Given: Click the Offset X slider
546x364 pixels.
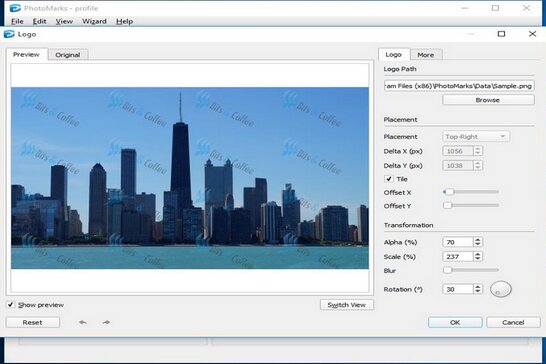Looking at the screenshot, I should point(471,192).
